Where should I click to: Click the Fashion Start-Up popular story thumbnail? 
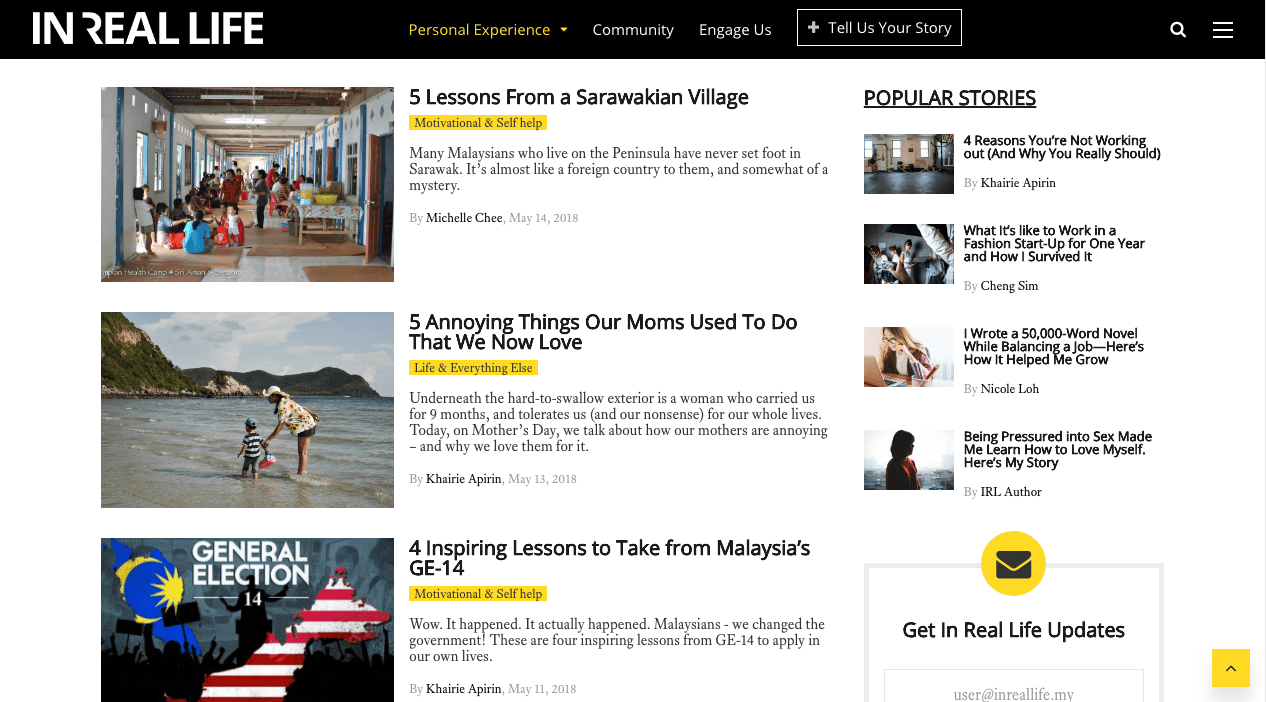click(909, 254)
